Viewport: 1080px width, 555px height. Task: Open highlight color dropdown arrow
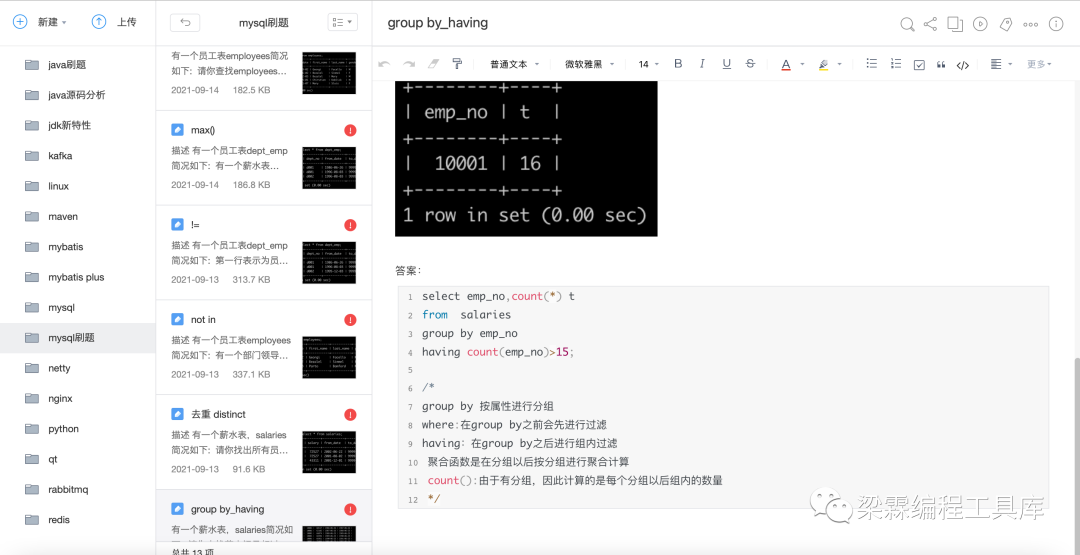click(x=840, y=65)
